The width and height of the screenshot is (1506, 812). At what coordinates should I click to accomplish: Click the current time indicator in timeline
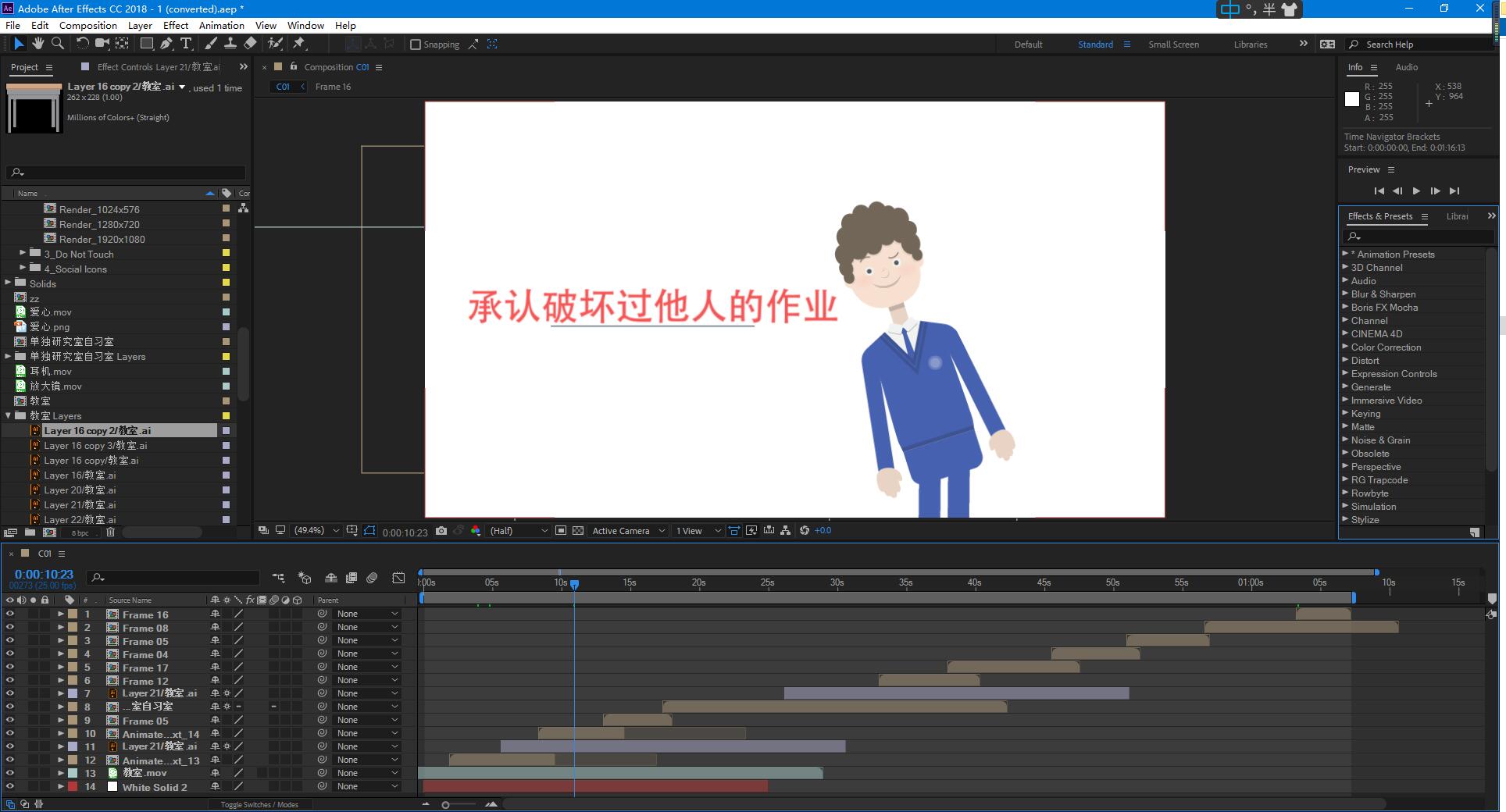click(574, 584)
